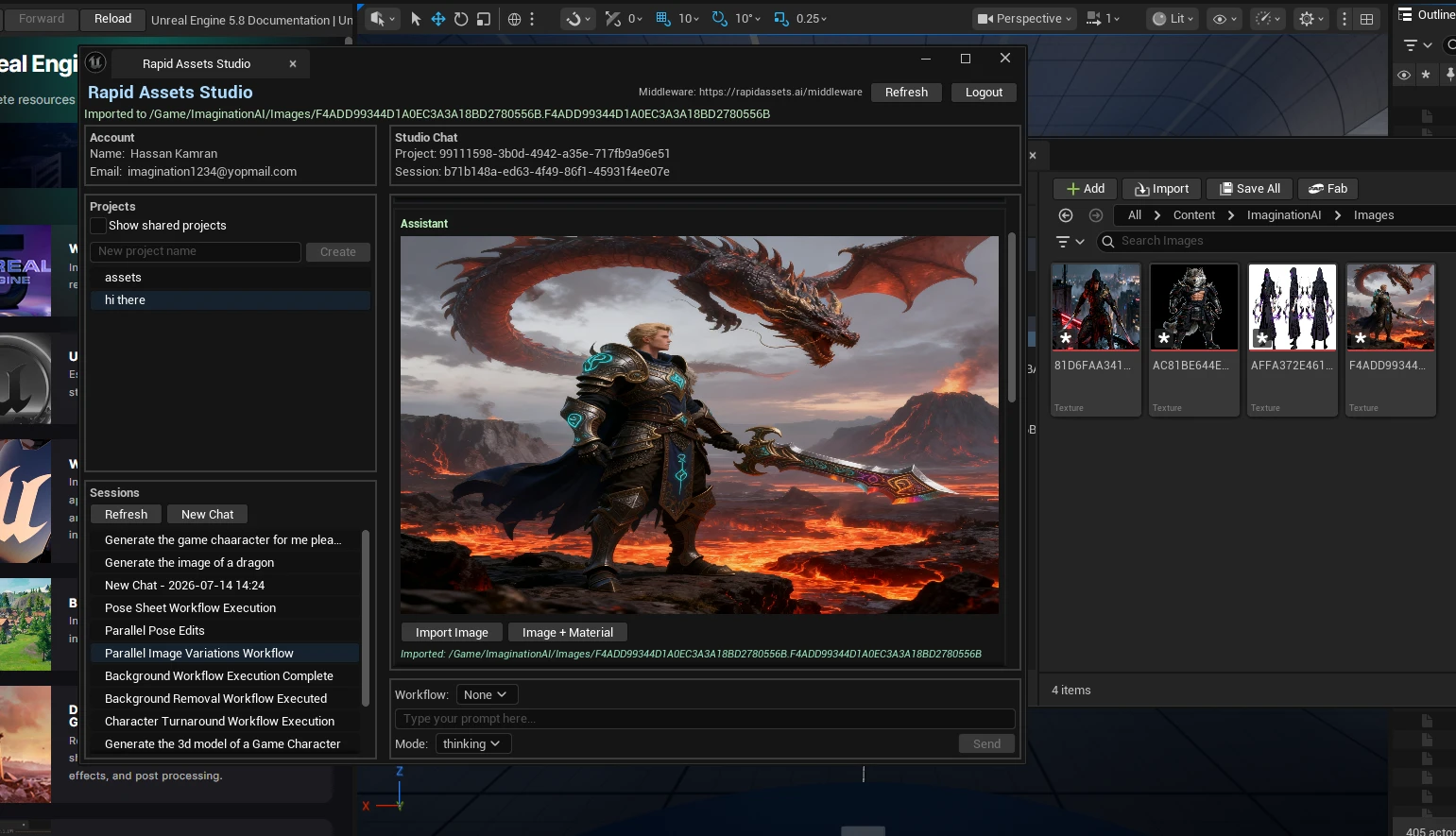
Task: Open snapping settings magnet dropdown
Action: coord(577,19)
